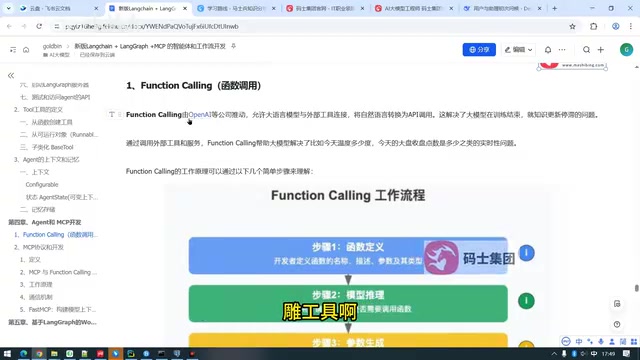Collapse the outline sidebar with double chevron
The width and height of the screenshot is (640, 360).
[11, 75]
